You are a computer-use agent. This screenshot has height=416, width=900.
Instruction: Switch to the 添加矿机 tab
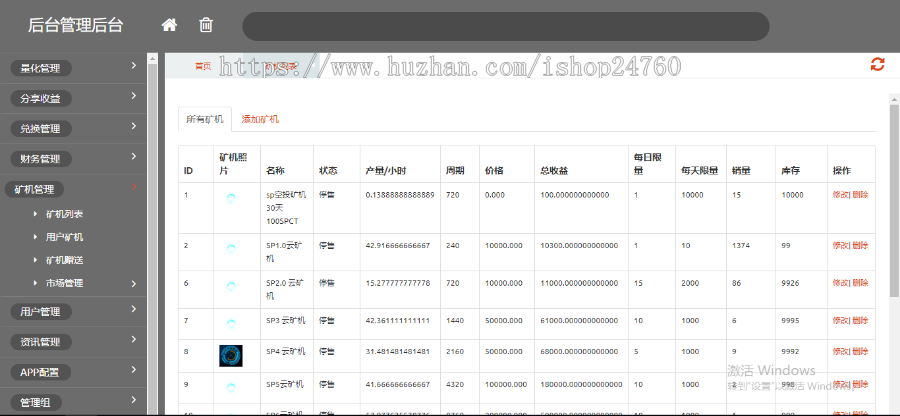pos(260,119)
